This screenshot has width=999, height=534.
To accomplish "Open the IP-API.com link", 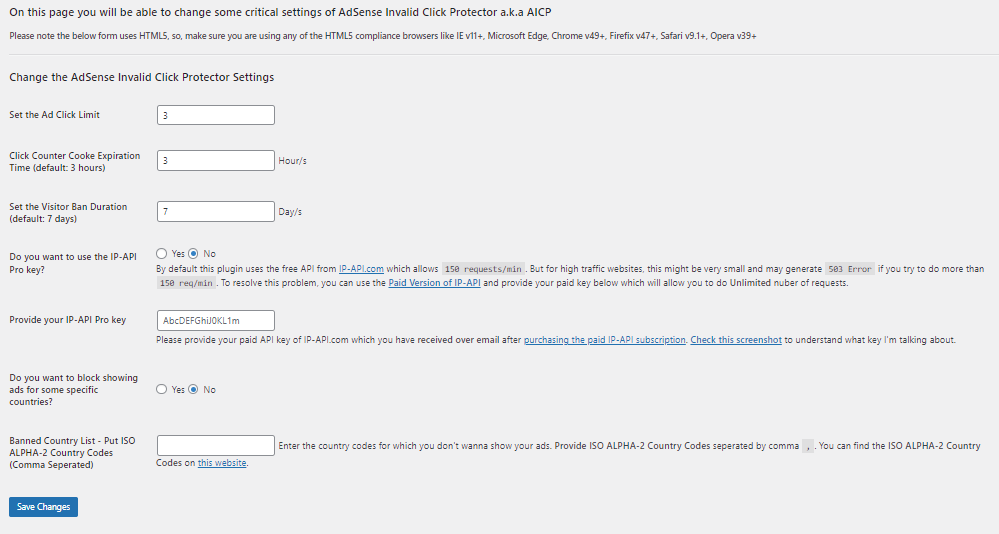I will click(x=361, y=269).
